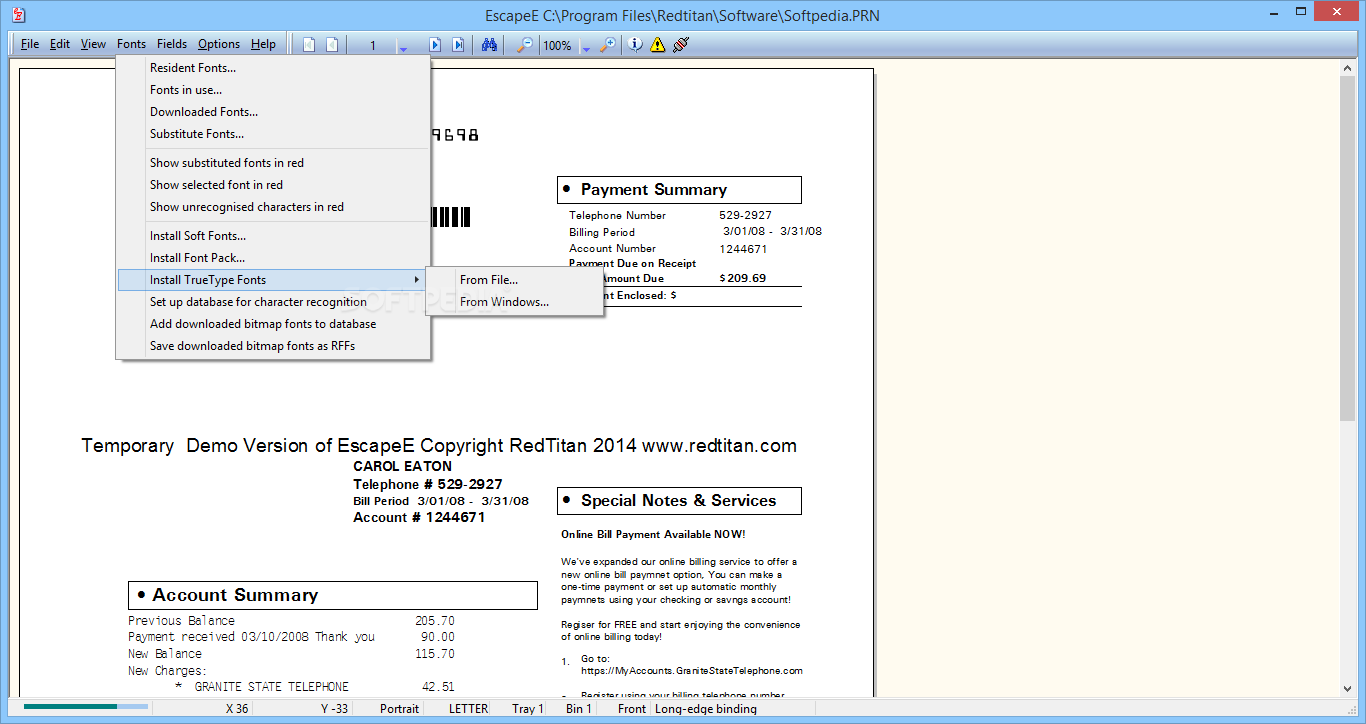Select Install Soft Fonts... entry
Viewport: 1366px width, 724px height.
274,236
